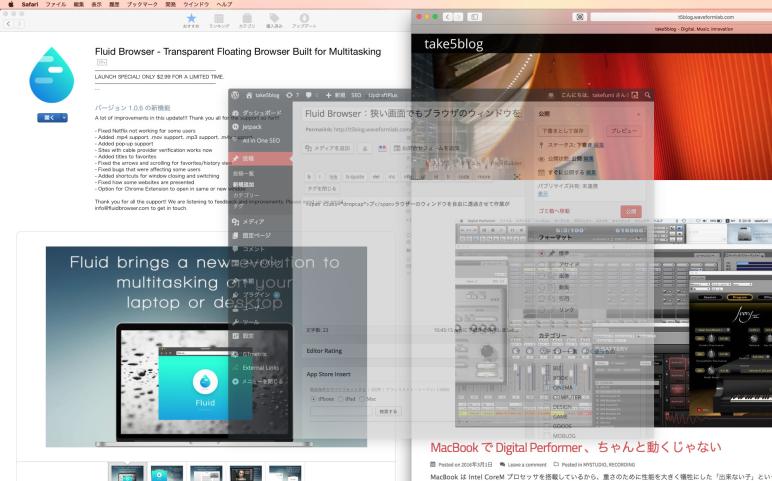
Task: Check the GAME category checkbox
Action: click(548, 417)
